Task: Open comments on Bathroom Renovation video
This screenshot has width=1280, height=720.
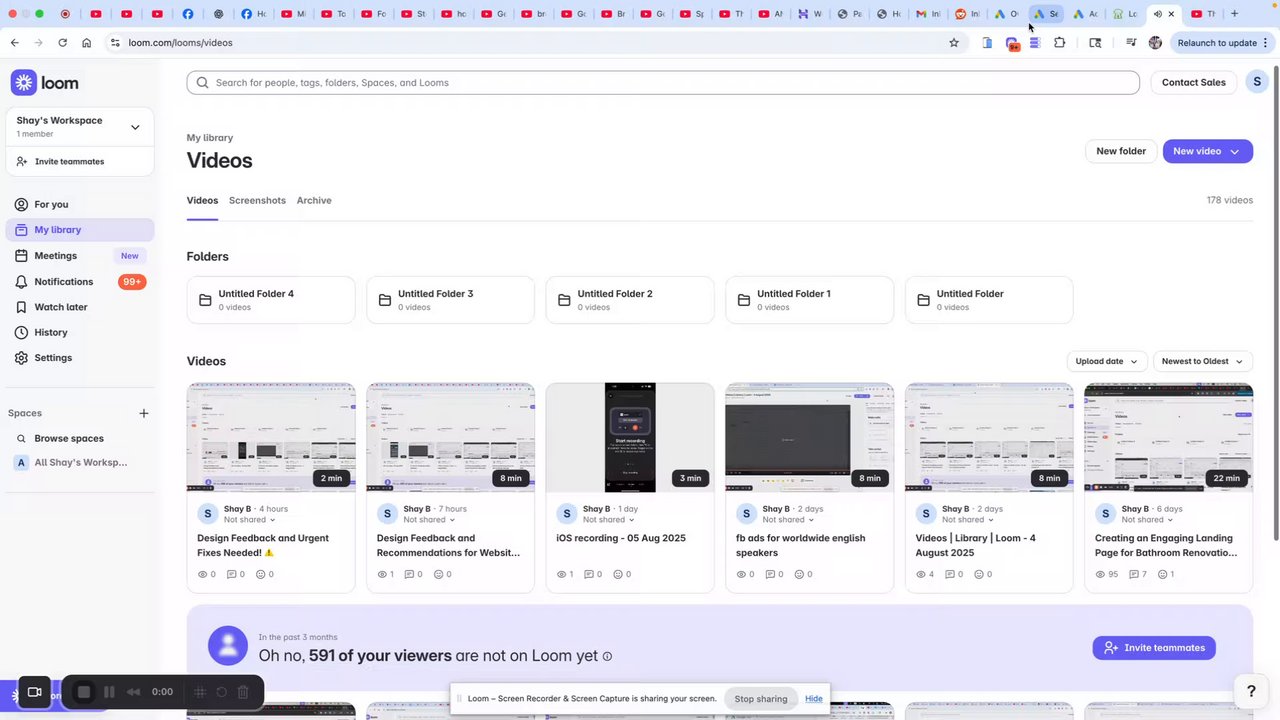Action: pyautogui.click(x=1136, y=574)
